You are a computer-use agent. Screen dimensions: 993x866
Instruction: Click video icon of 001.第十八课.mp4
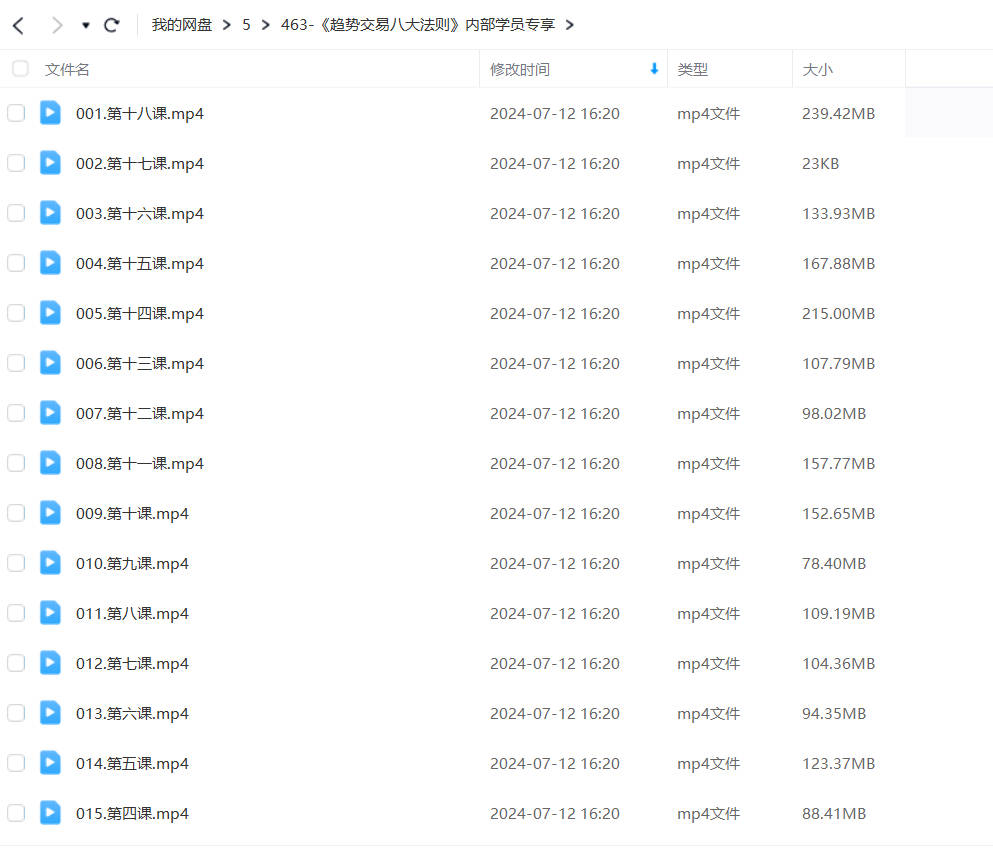click(x=50, y=113)
